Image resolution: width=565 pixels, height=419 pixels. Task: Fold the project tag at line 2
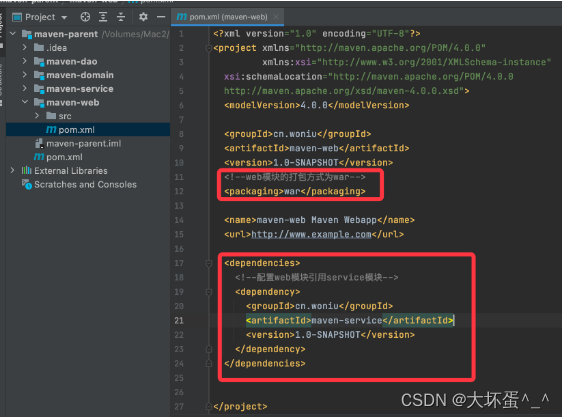(209, 48)
